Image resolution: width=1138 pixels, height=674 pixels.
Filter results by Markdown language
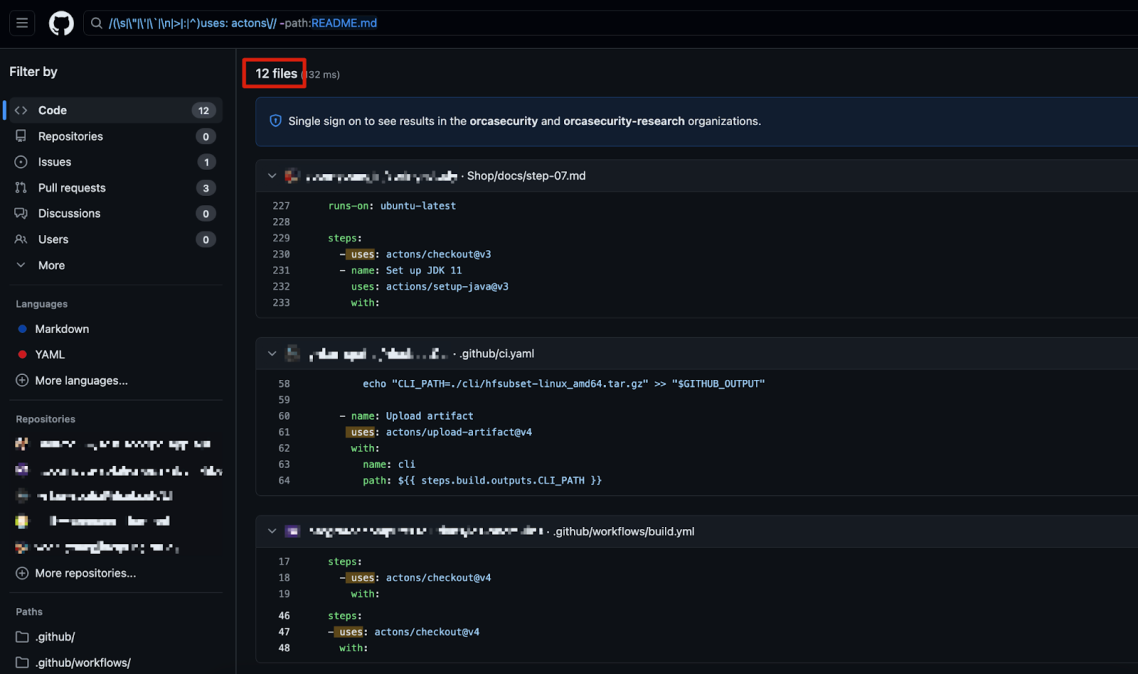coord(62,329)
